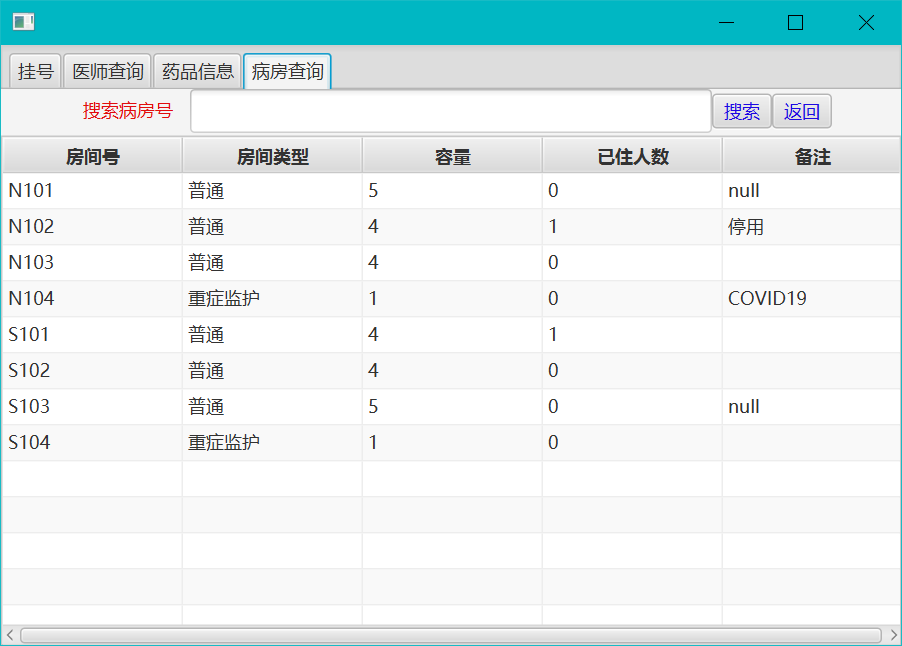Click the 搜索 button
902x646 pixels.
click(x=742, y=111)
